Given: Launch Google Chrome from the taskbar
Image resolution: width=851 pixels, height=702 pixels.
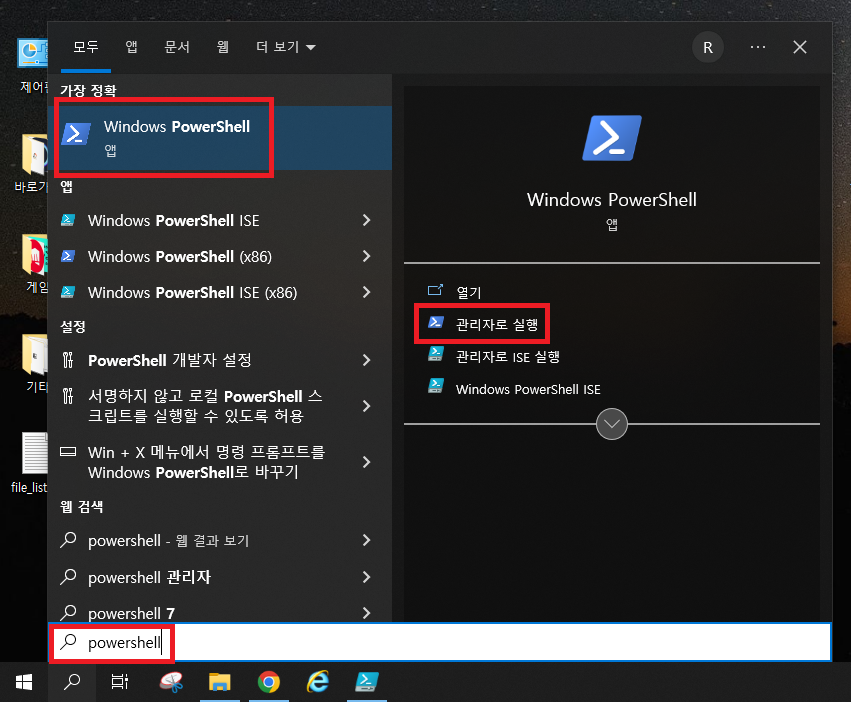Looking at the screenshot, I should point(269,682).
